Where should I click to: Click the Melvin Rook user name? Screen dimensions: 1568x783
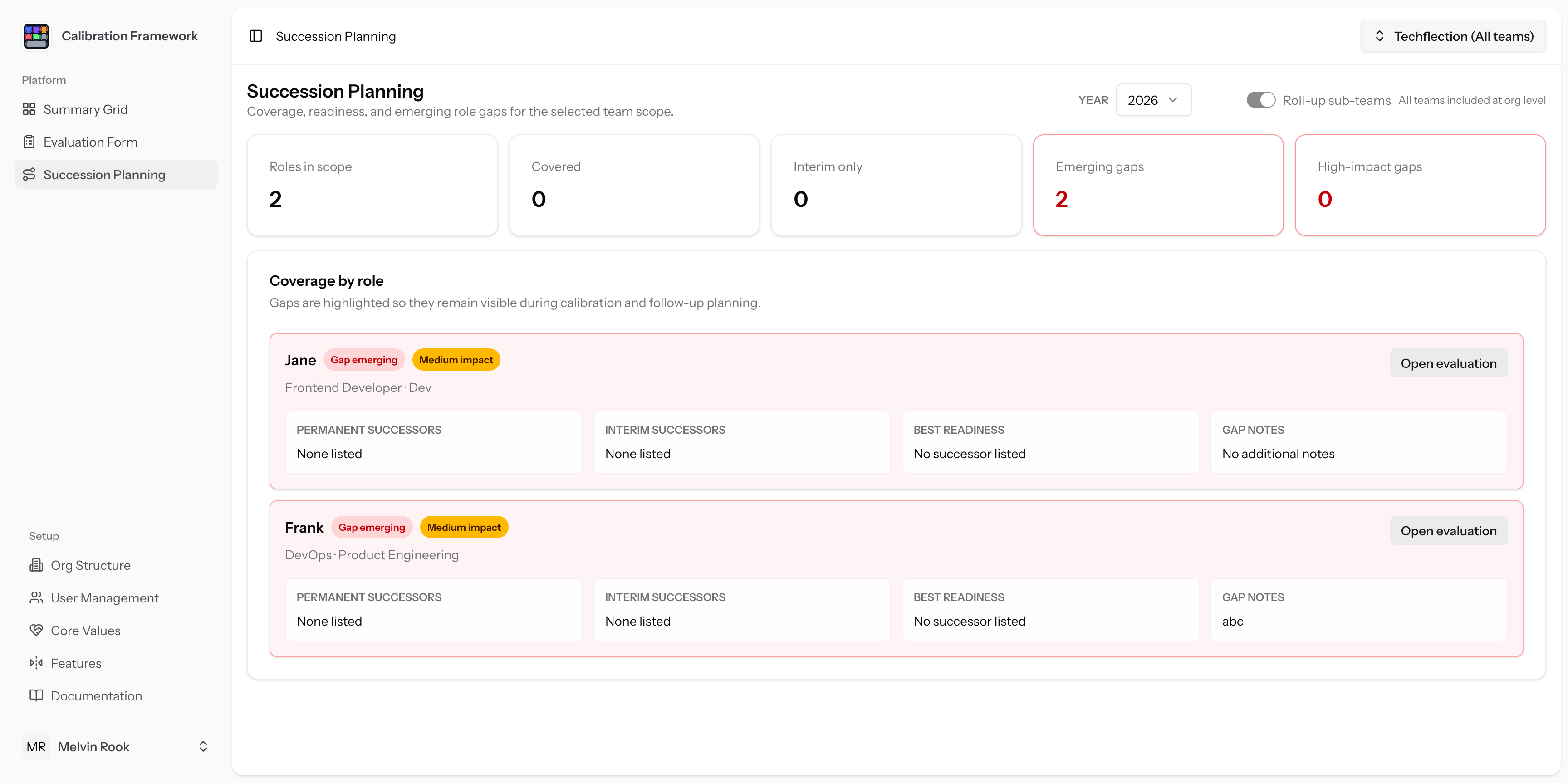(94, 747)
